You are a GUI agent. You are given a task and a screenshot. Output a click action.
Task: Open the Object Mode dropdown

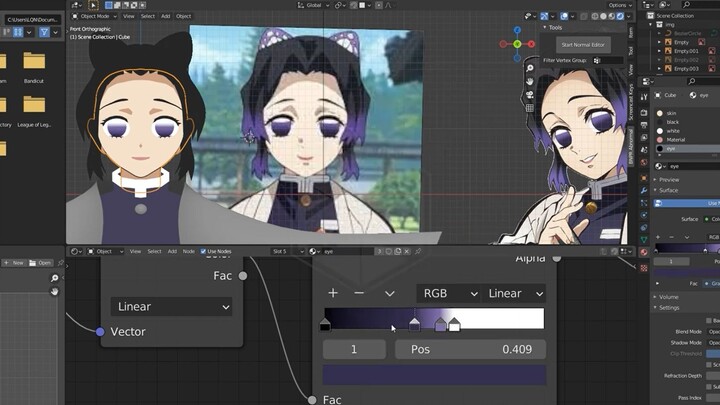click(95, 16)
